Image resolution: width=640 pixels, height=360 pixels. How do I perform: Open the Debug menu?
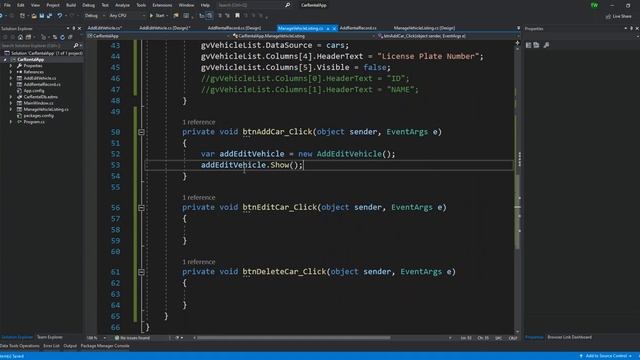(x=88, y=5)
